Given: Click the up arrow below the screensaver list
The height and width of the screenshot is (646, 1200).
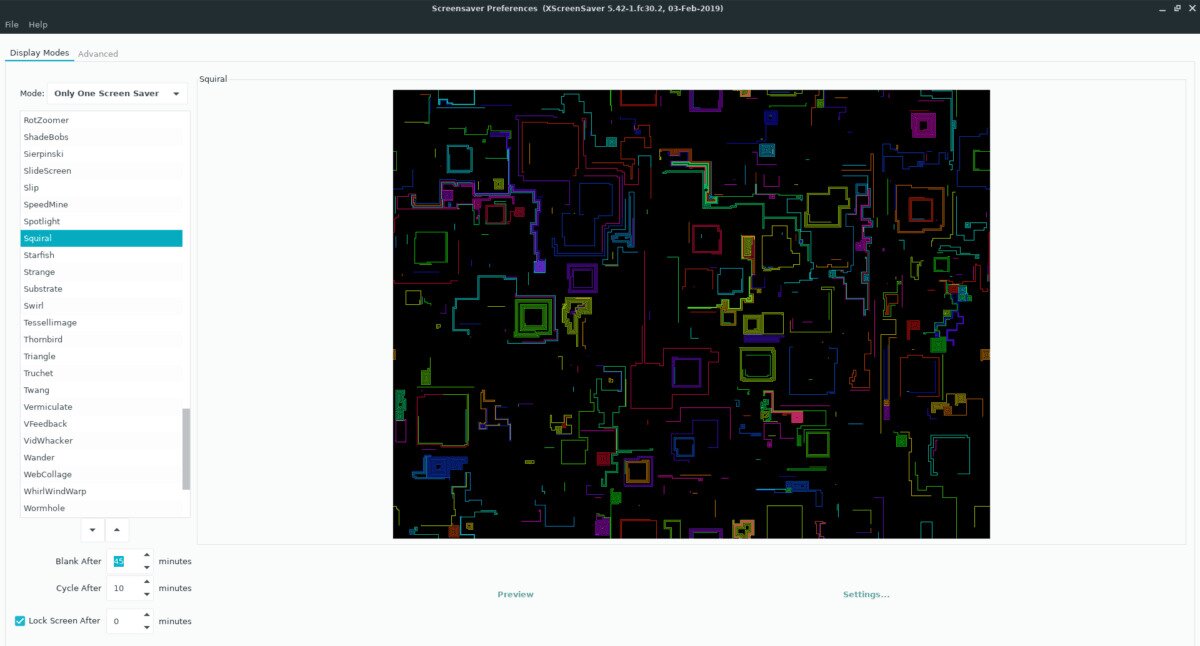Looking at the screenshot, I should 117,530.
